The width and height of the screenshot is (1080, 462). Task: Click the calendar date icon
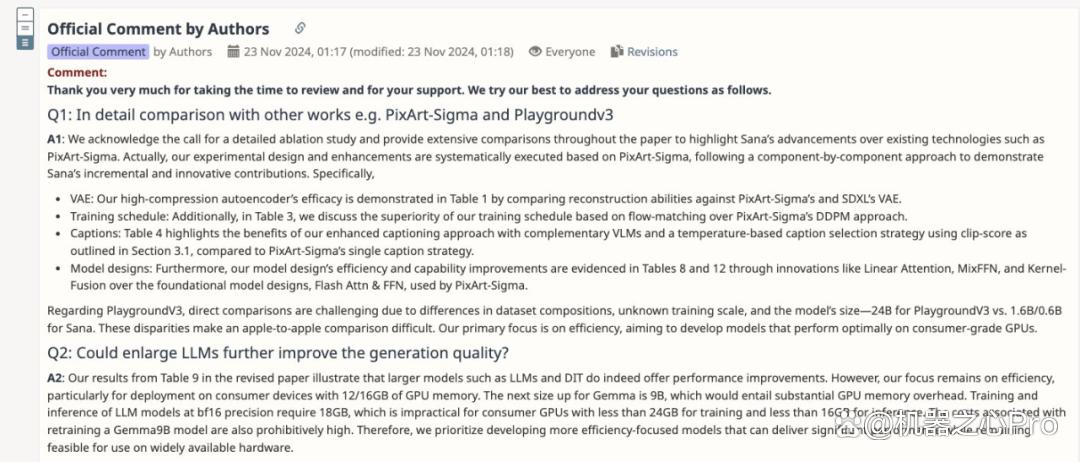click(233, 51)
